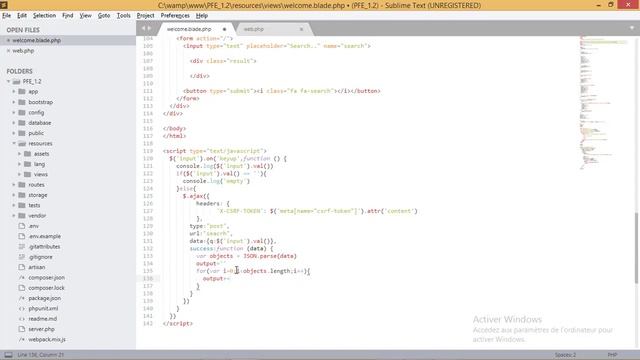Open the Selection menu
The image size is (640, 360).
coord(44,16)
